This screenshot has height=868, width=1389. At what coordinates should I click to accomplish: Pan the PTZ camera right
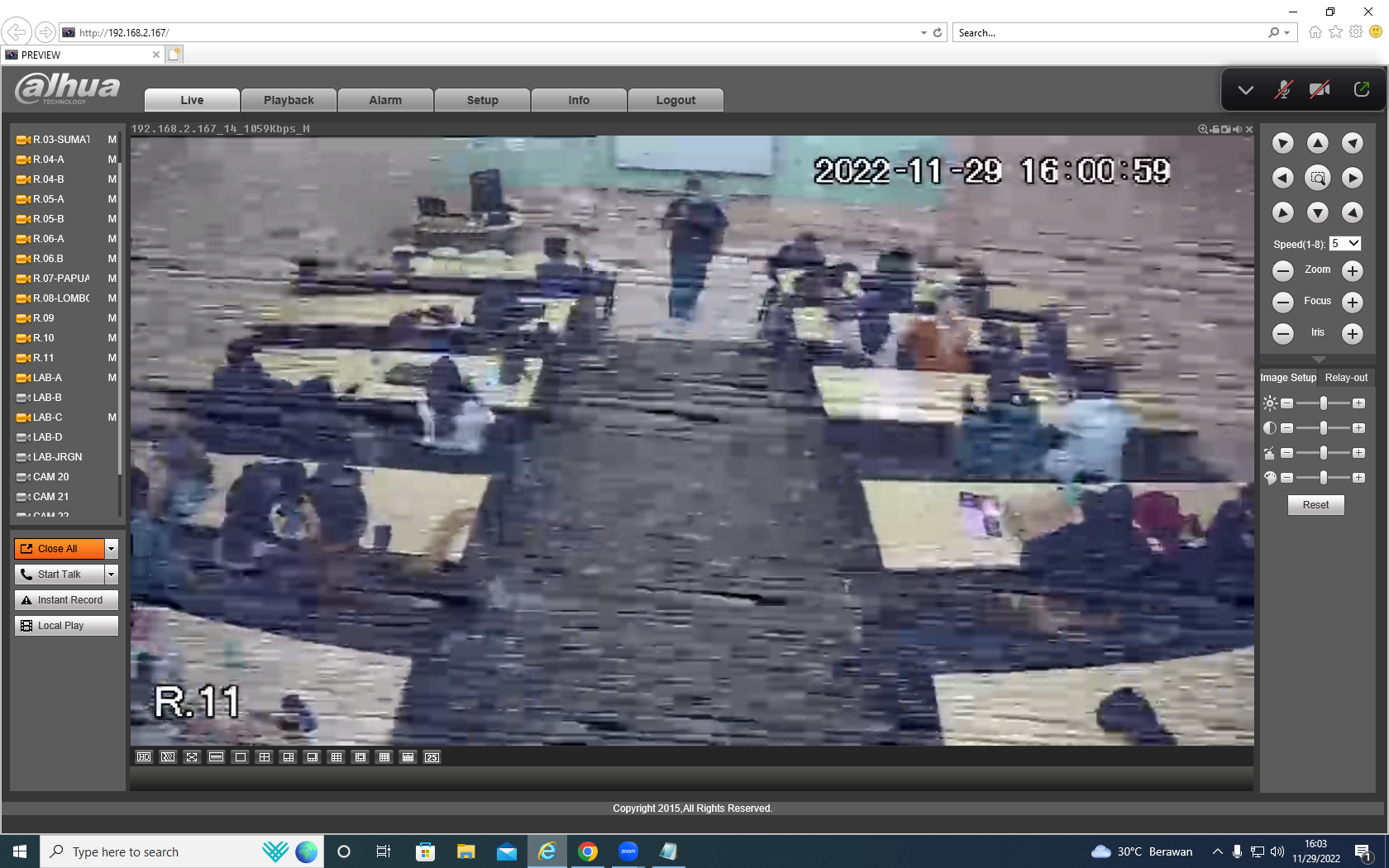[x=1352, y=178]
